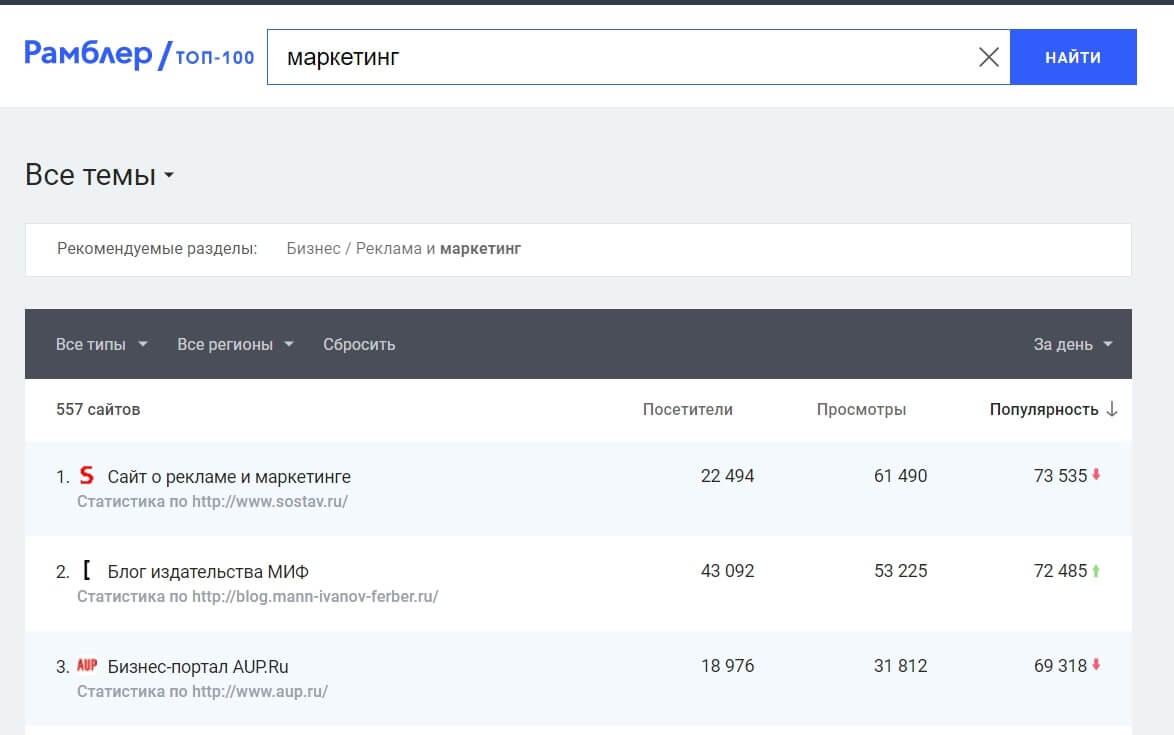
Task: Open the Все темы dropdown
Action: (98, 175)
